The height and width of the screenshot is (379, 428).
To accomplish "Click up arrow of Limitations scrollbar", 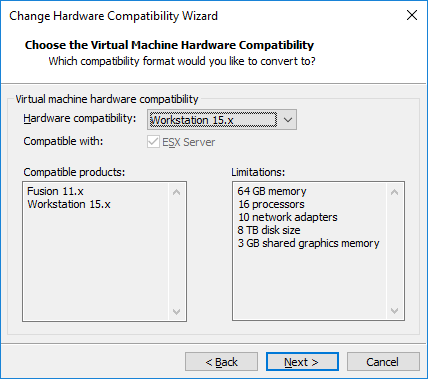I will click(395, 192).
